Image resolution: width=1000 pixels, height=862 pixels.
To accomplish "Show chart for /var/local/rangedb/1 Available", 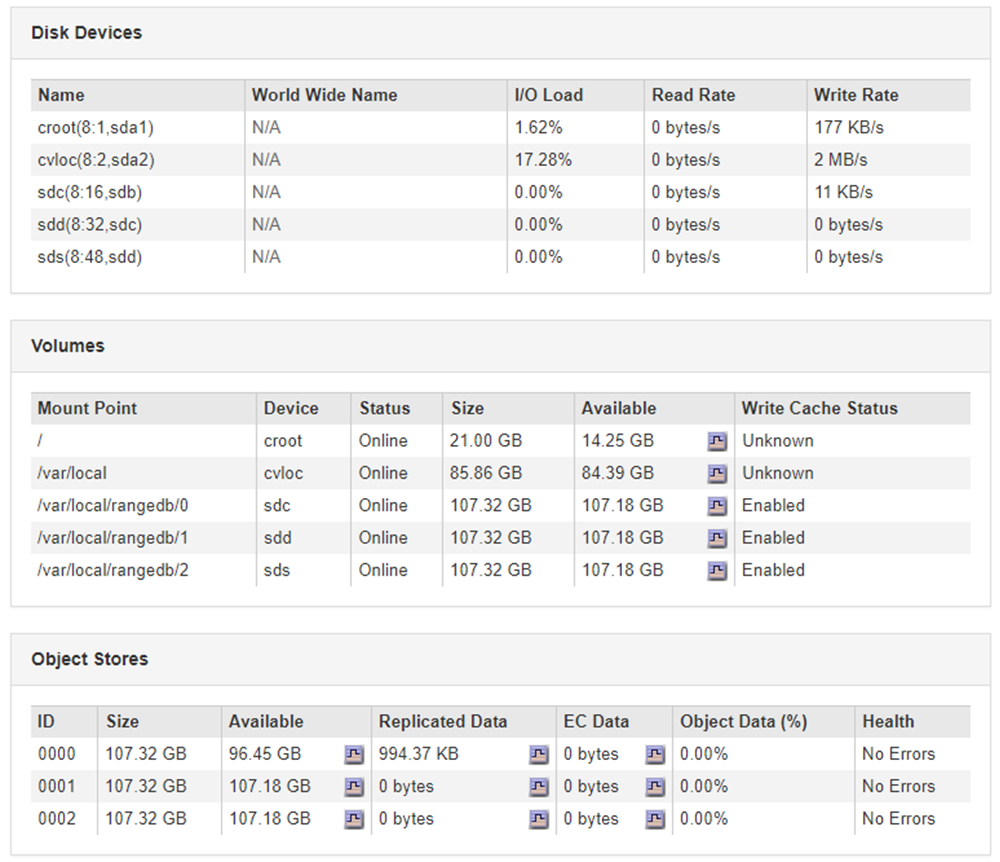I will click(717, 538).
